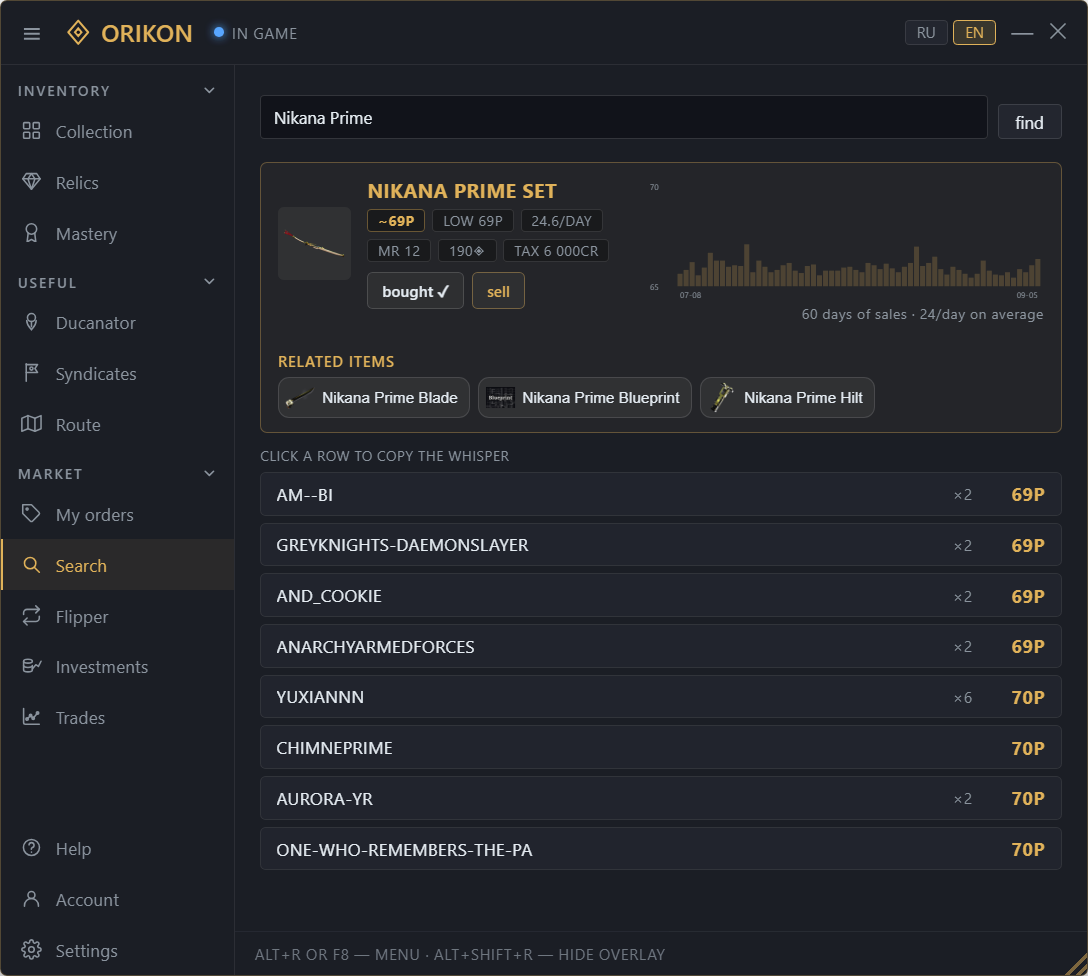Image resolution: width=1088 pixels, height=976 pixels.
Task: Click the Trades chart icon
Action: pyautogui.click(x=31, y=717)
